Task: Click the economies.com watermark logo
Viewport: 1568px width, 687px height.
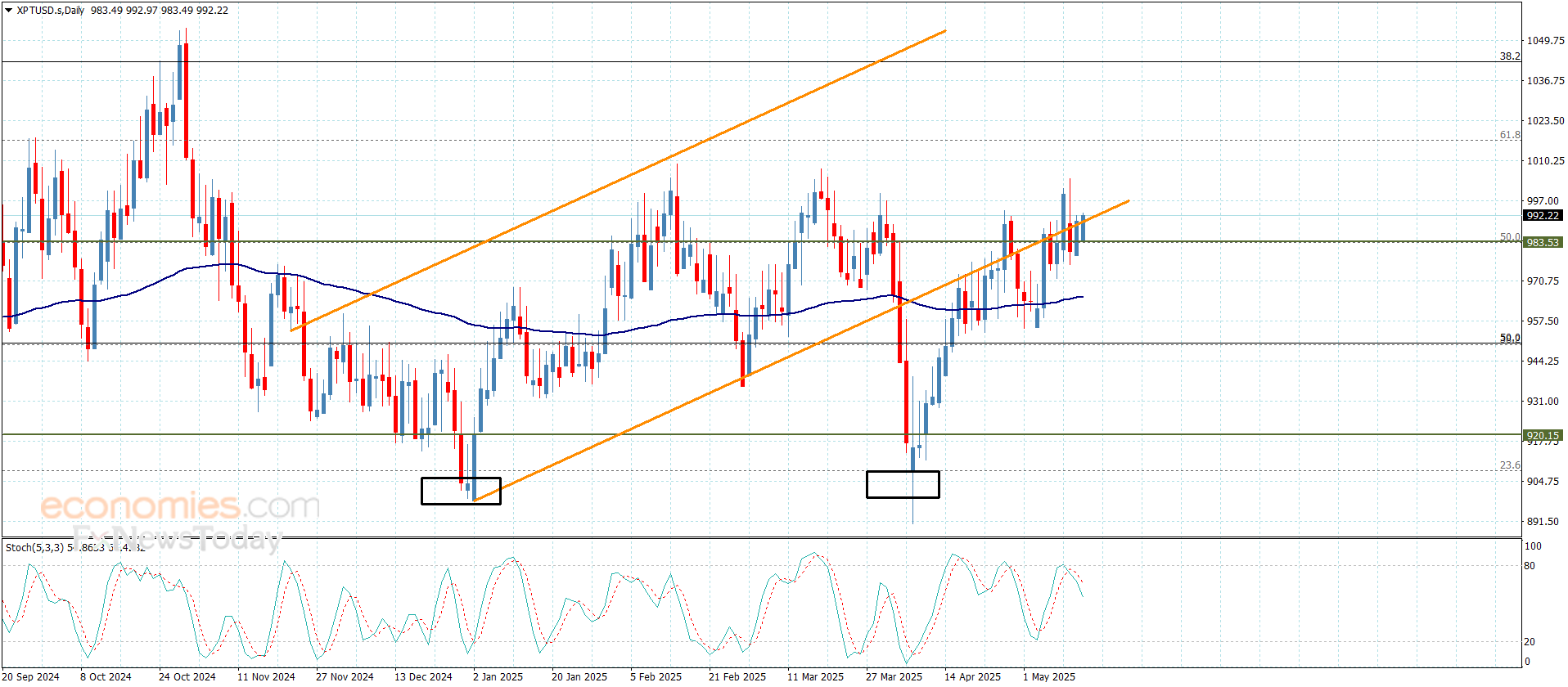Action: [x=180, y=506]
